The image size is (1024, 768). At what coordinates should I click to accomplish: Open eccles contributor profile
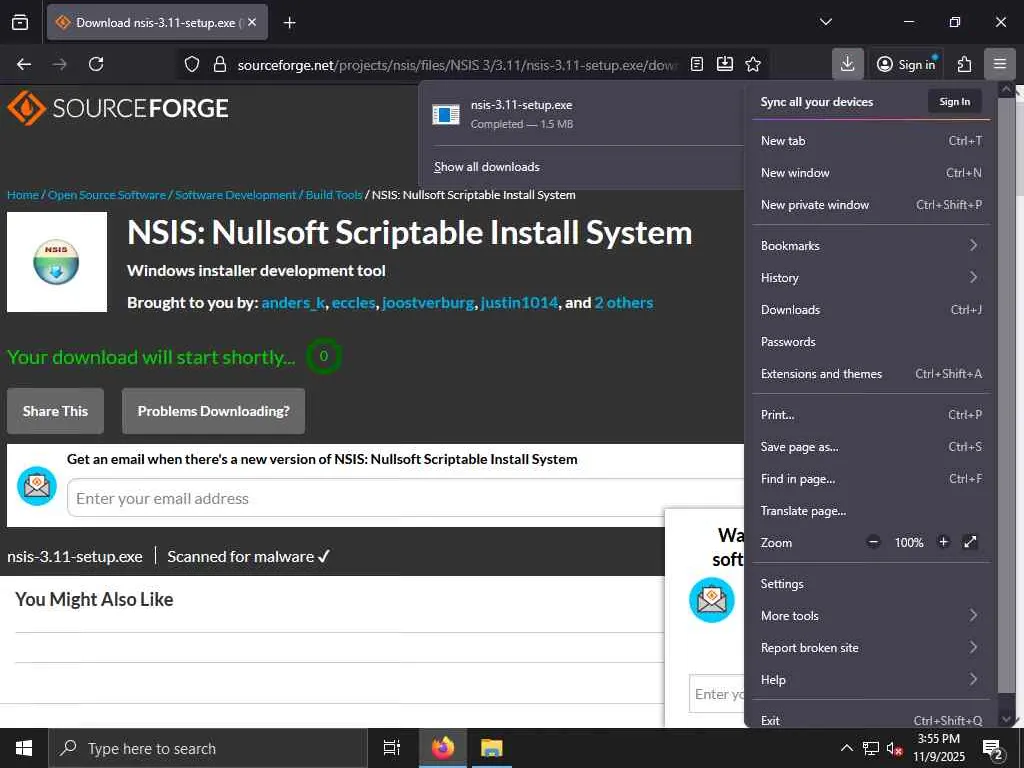click(x=353, y=303)
